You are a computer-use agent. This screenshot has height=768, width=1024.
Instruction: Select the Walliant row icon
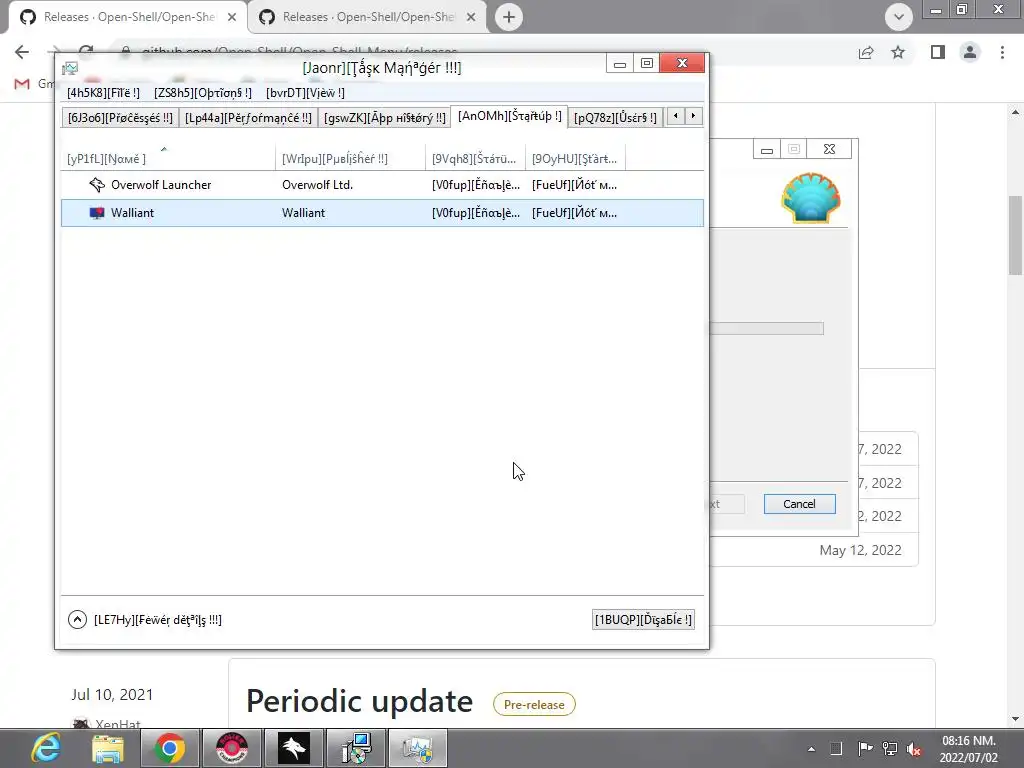(97, 213)
